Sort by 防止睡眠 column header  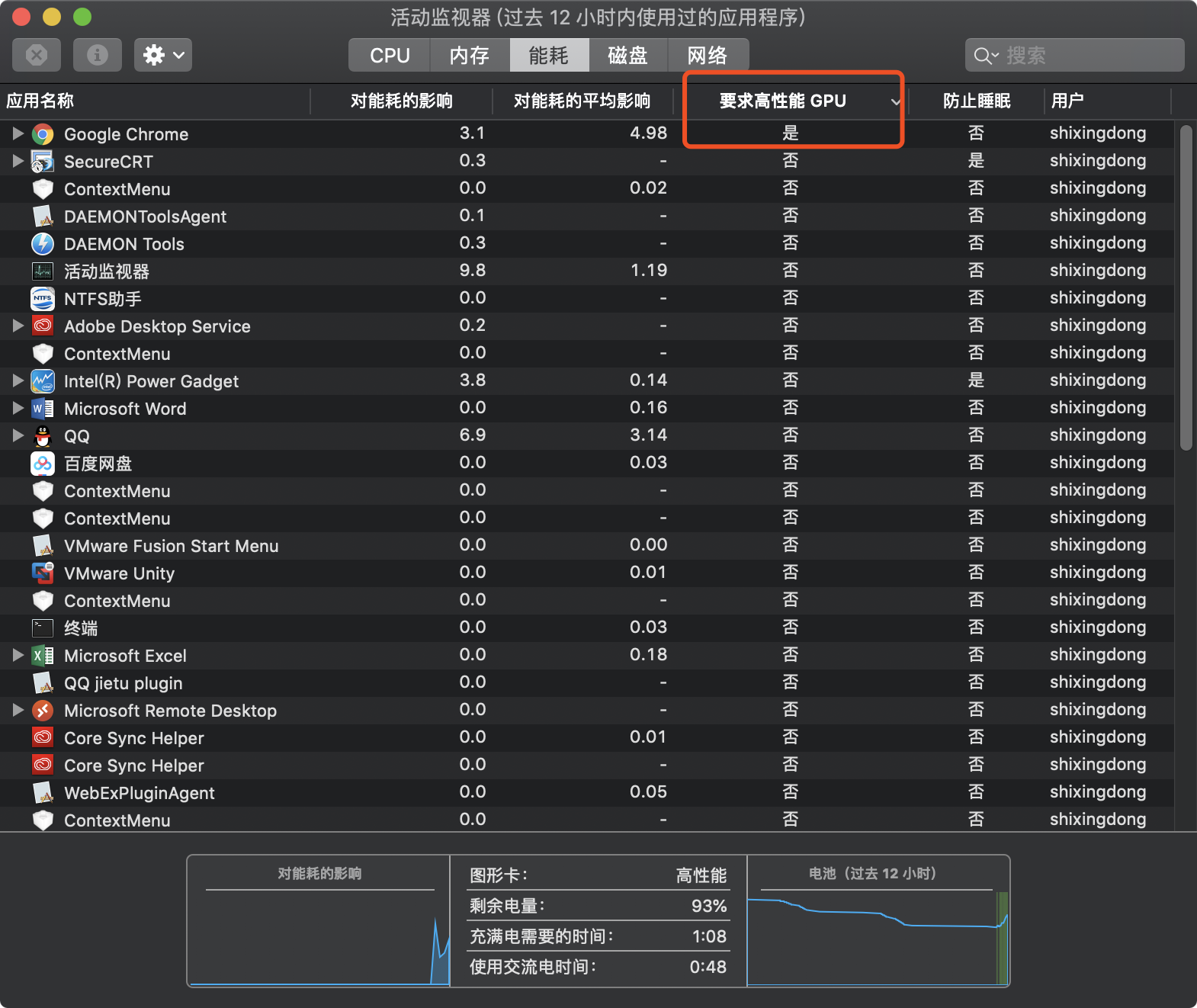(x=976, y=101)
